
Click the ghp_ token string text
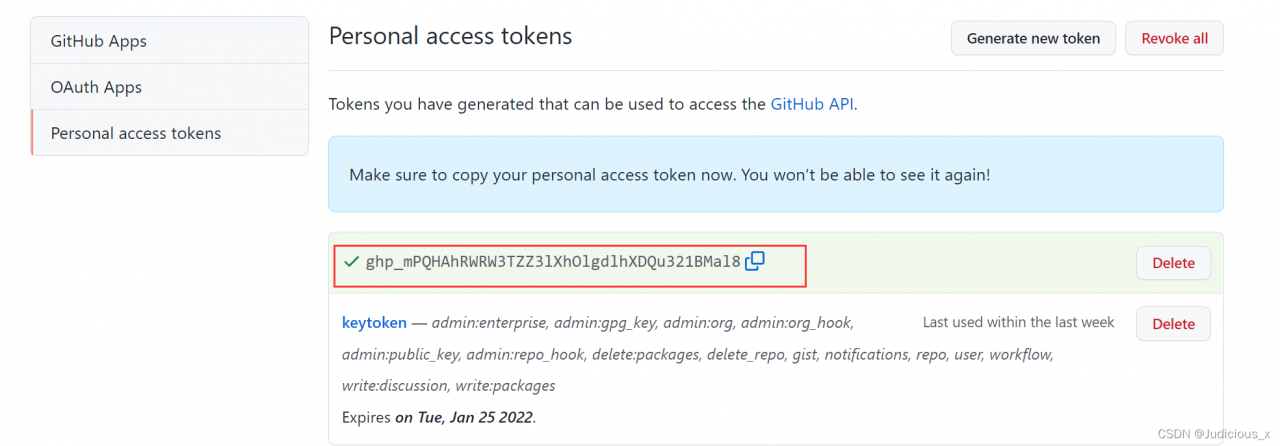[553, 262]
